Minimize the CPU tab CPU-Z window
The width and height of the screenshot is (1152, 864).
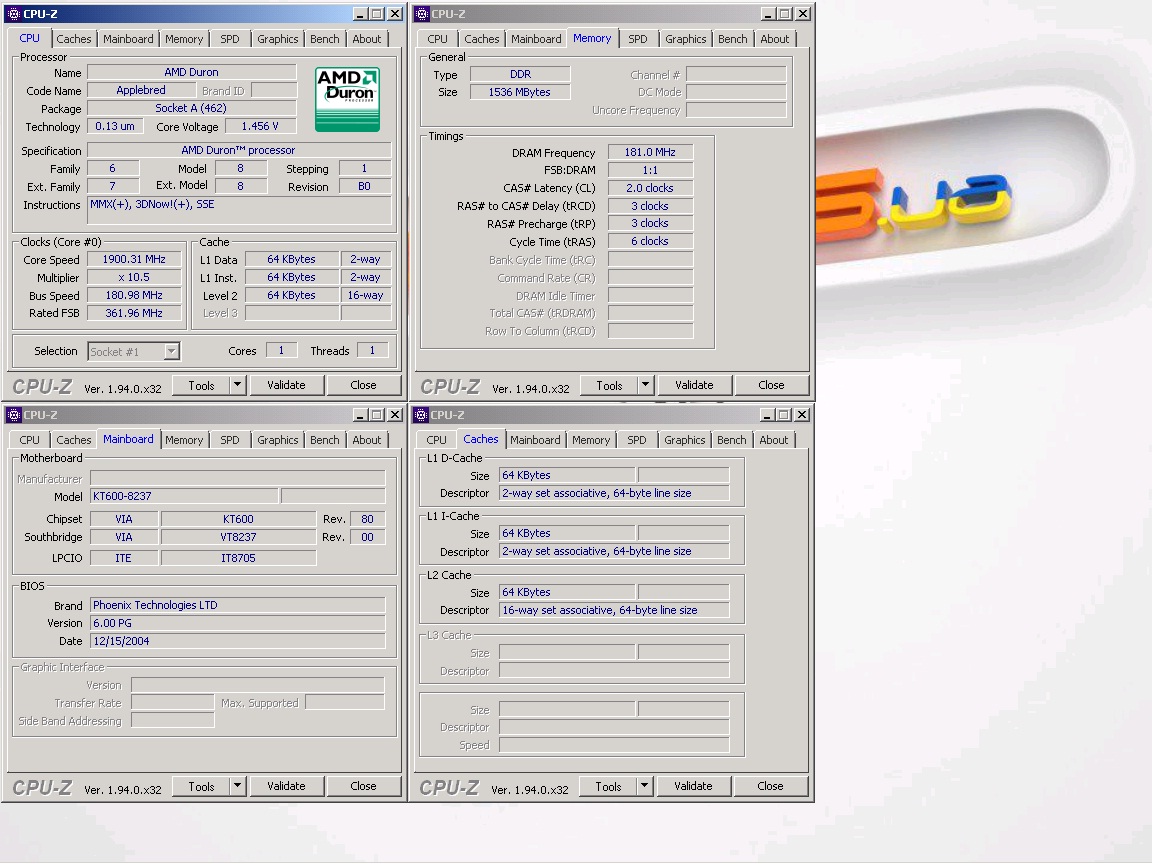(x=360, y=14)
